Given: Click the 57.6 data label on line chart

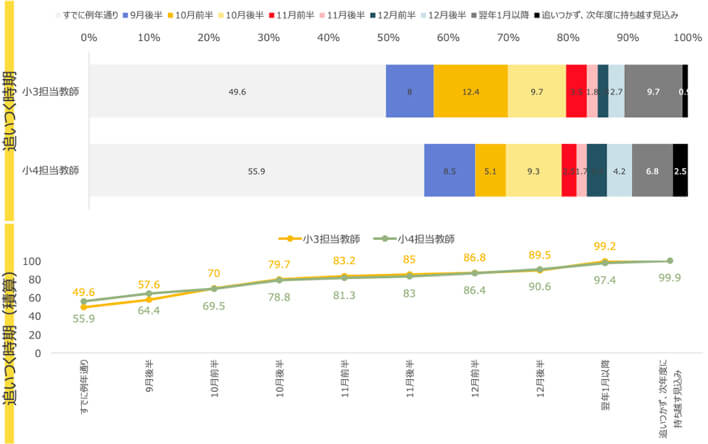Looking at the screenshot, I should coord(149,285).
